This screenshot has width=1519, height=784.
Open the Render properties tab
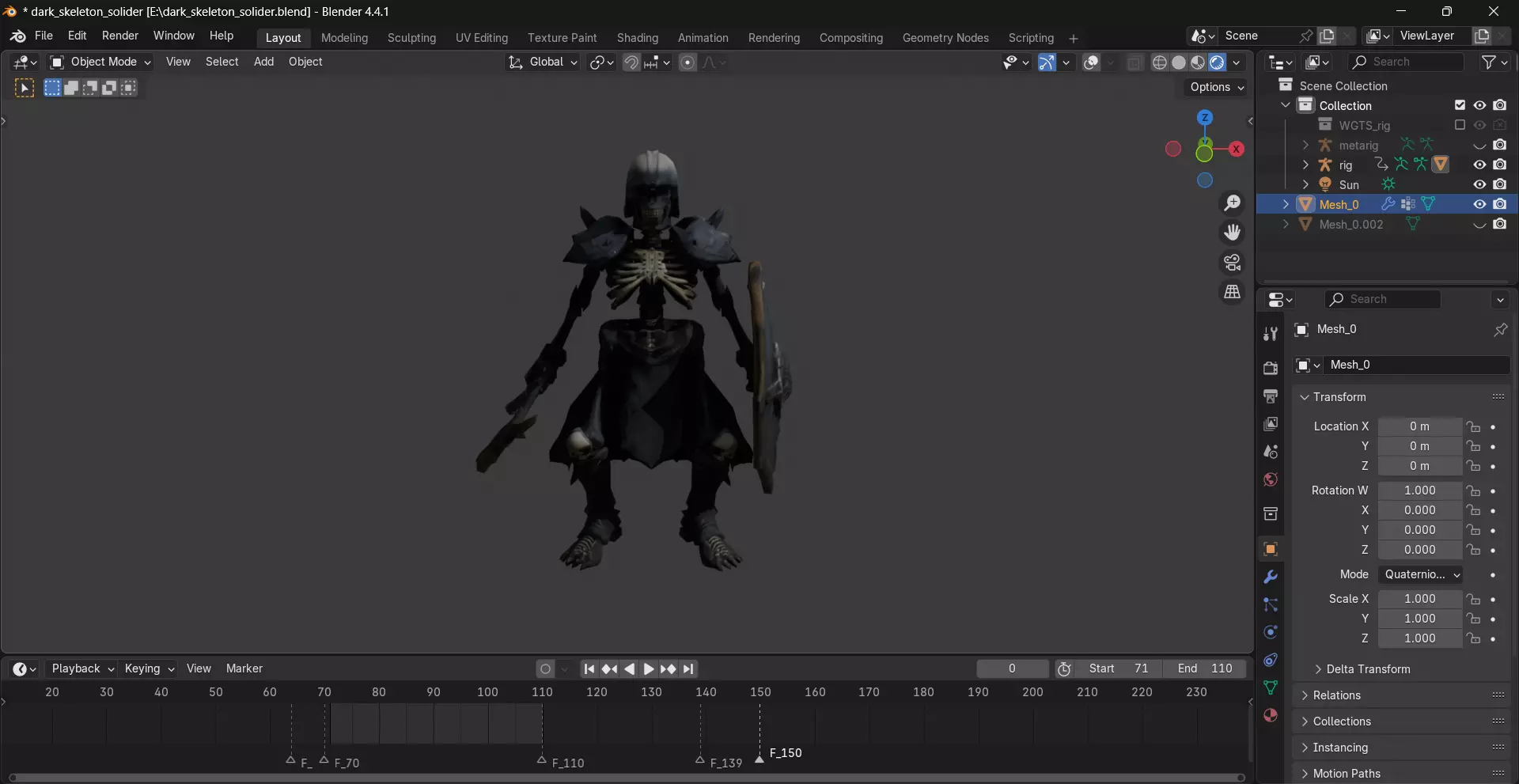(1271, 368)
